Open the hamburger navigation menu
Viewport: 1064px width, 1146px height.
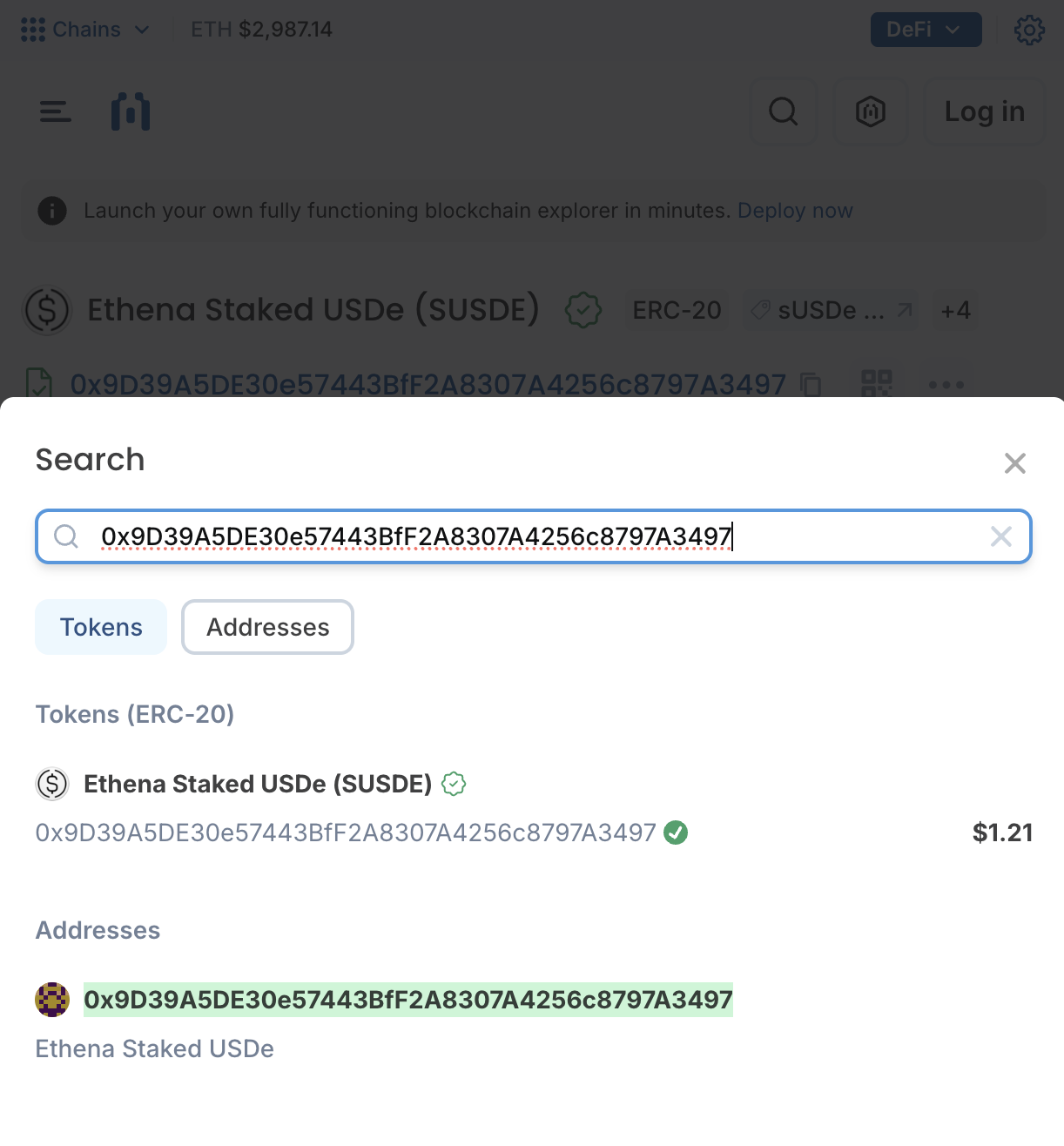click(55, 111)
